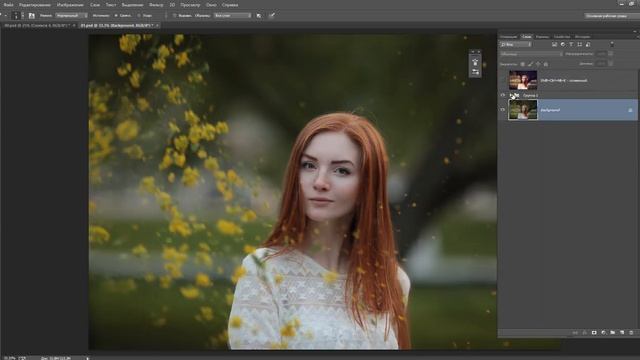Open the Фильтр menu
The image size is (640, 360).
pyautogui.click(x=156, y=5)
